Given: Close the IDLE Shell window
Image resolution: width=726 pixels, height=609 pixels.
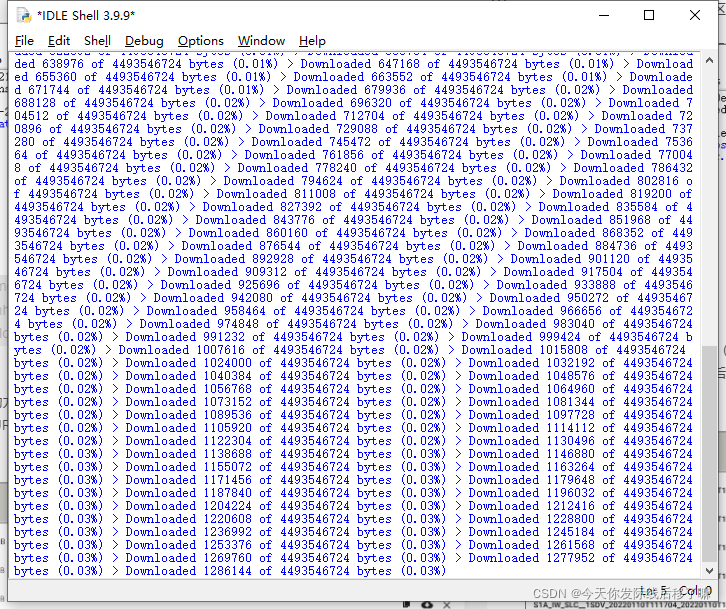Looking at the screenshot, I should click(x=695, y=15).
